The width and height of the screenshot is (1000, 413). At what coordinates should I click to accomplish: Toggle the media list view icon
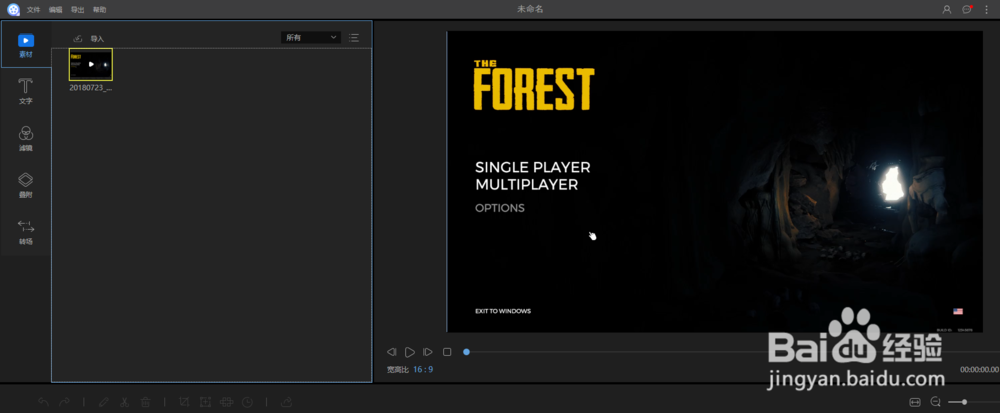pyautogui.click(x=354, y=38)
